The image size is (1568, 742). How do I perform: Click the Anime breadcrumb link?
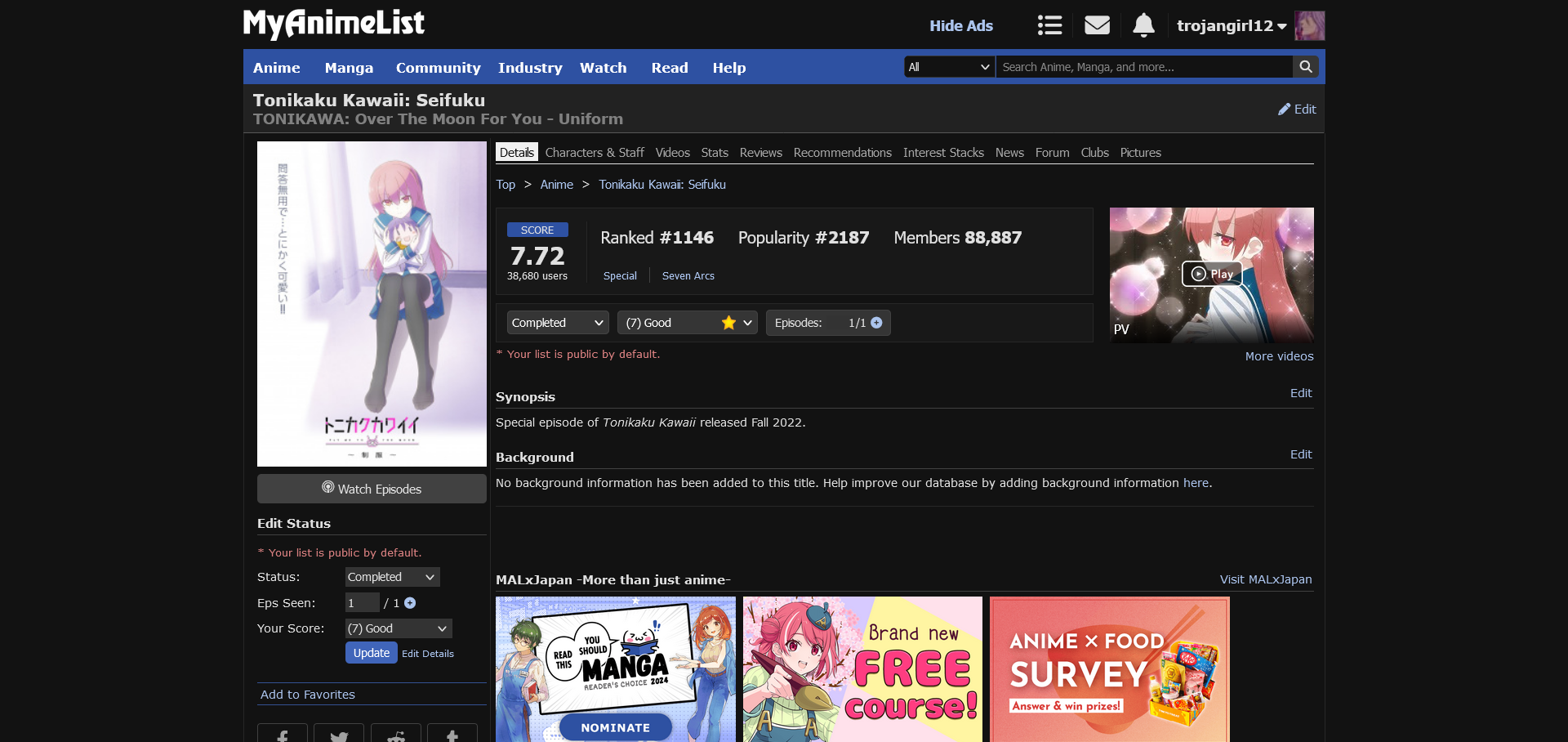coord(557,185)
